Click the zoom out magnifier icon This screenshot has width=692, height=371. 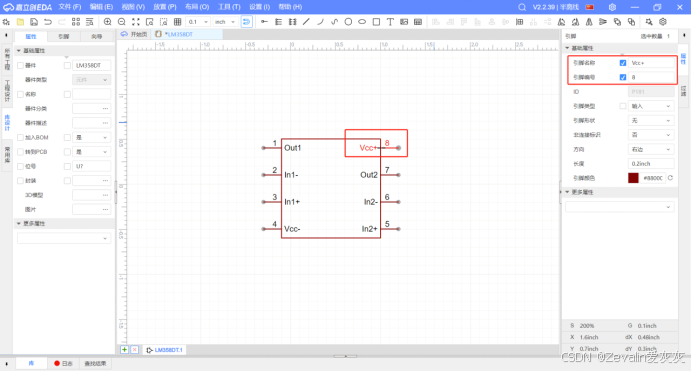click(122, 22)
